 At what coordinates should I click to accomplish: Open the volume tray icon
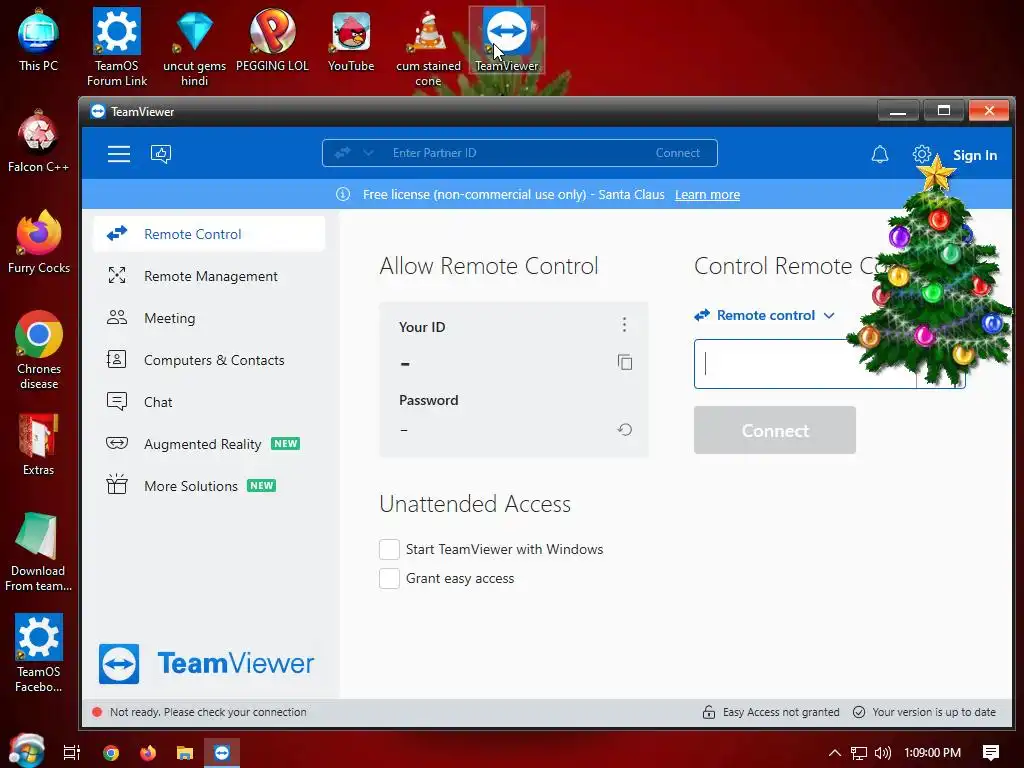[x=882, y=753]
